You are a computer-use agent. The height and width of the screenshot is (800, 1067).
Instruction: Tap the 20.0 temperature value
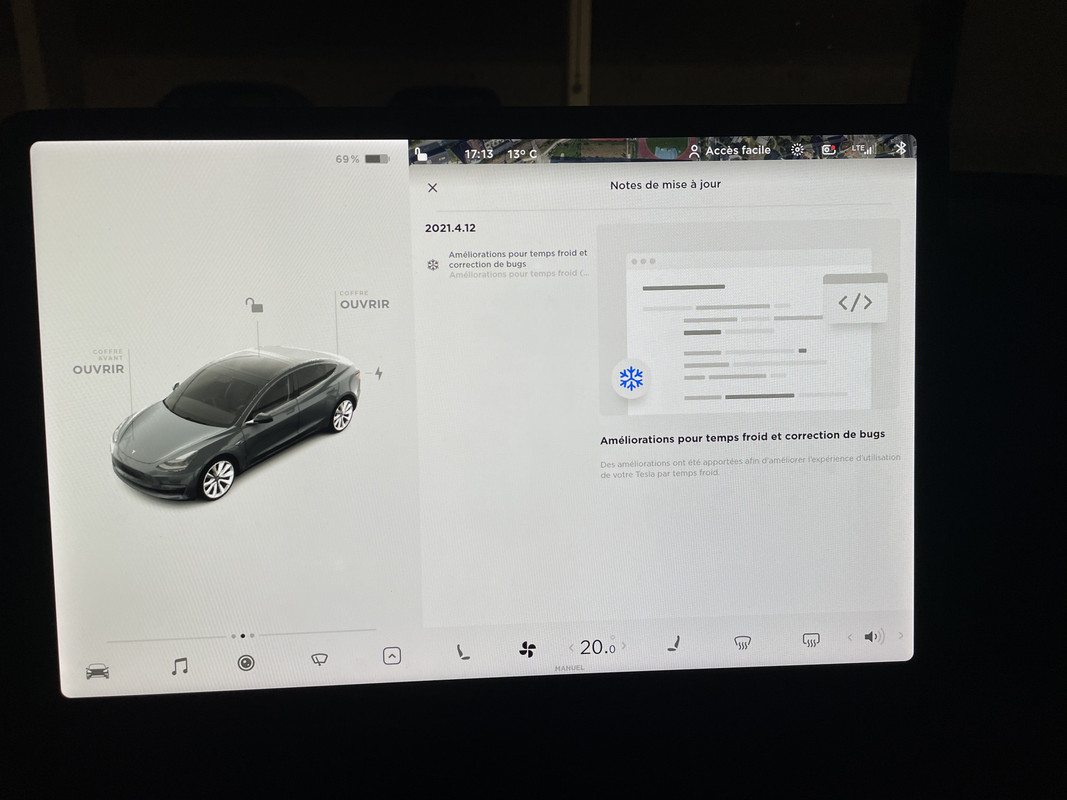tap(597, 647)
